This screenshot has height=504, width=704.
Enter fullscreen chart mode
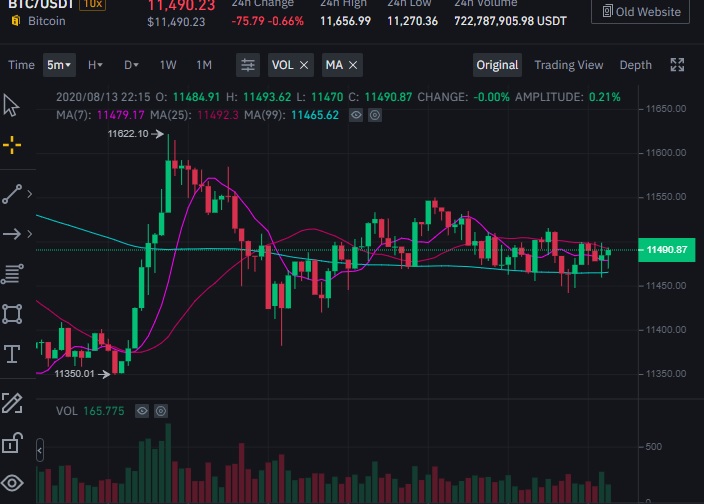coord(677,65)
